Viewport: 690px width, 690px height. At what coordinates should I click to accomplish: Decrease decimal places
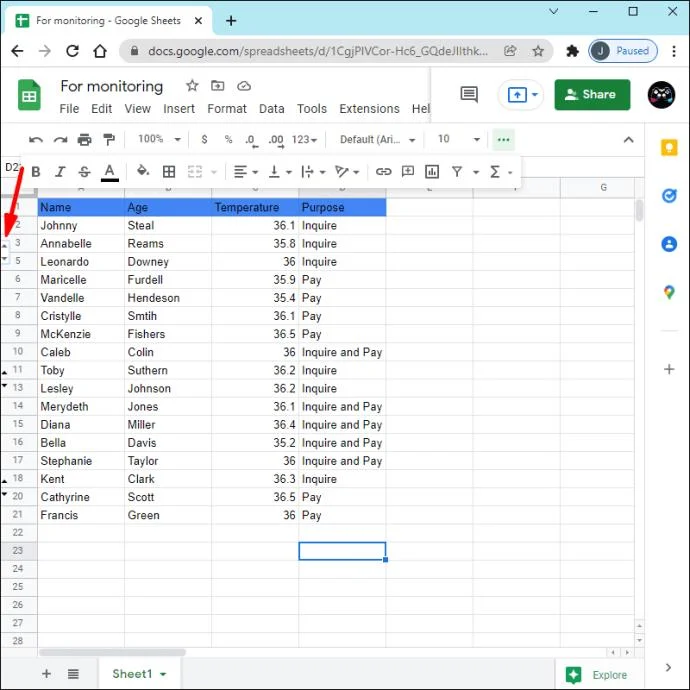(x=251, y=141)
